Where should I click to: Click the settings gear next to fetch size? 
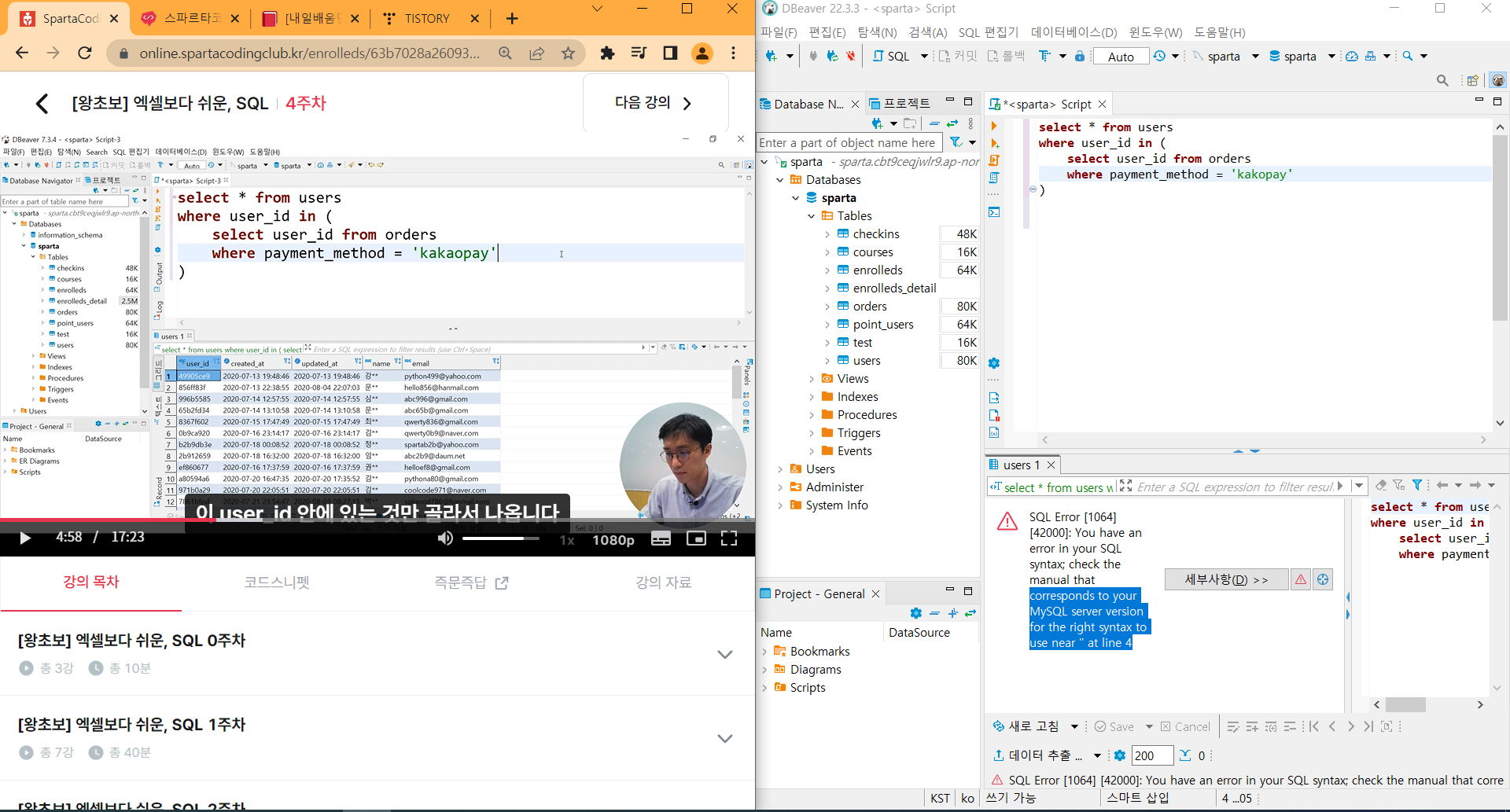[x=1120, y=755]
